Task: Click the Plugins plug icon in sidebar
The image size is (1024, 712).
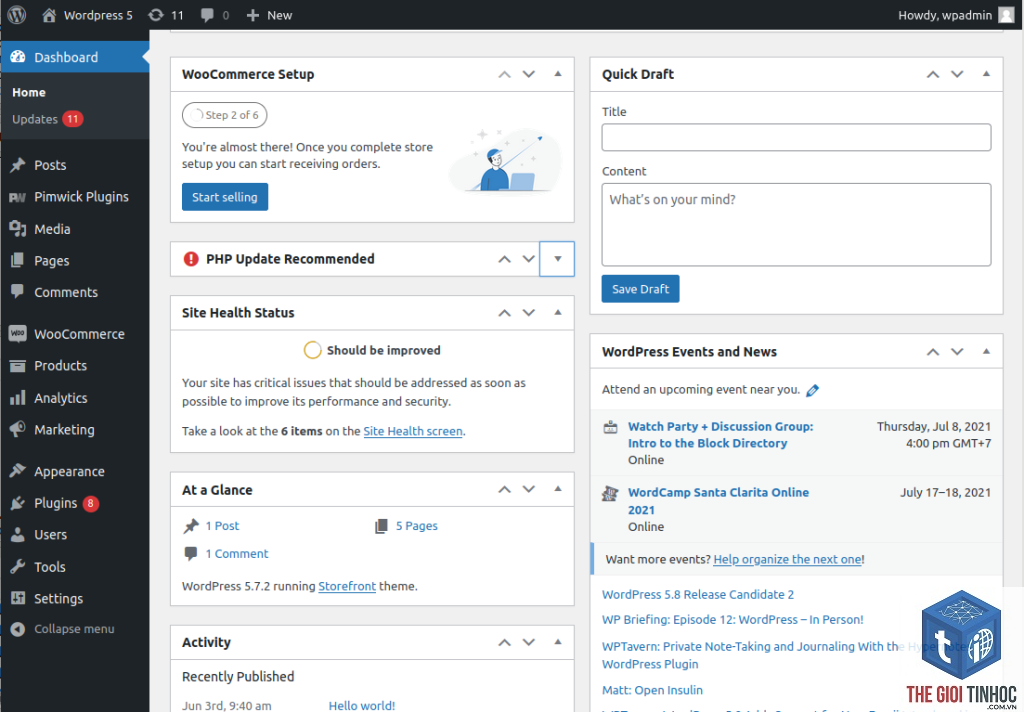Action: click(18, 503)
